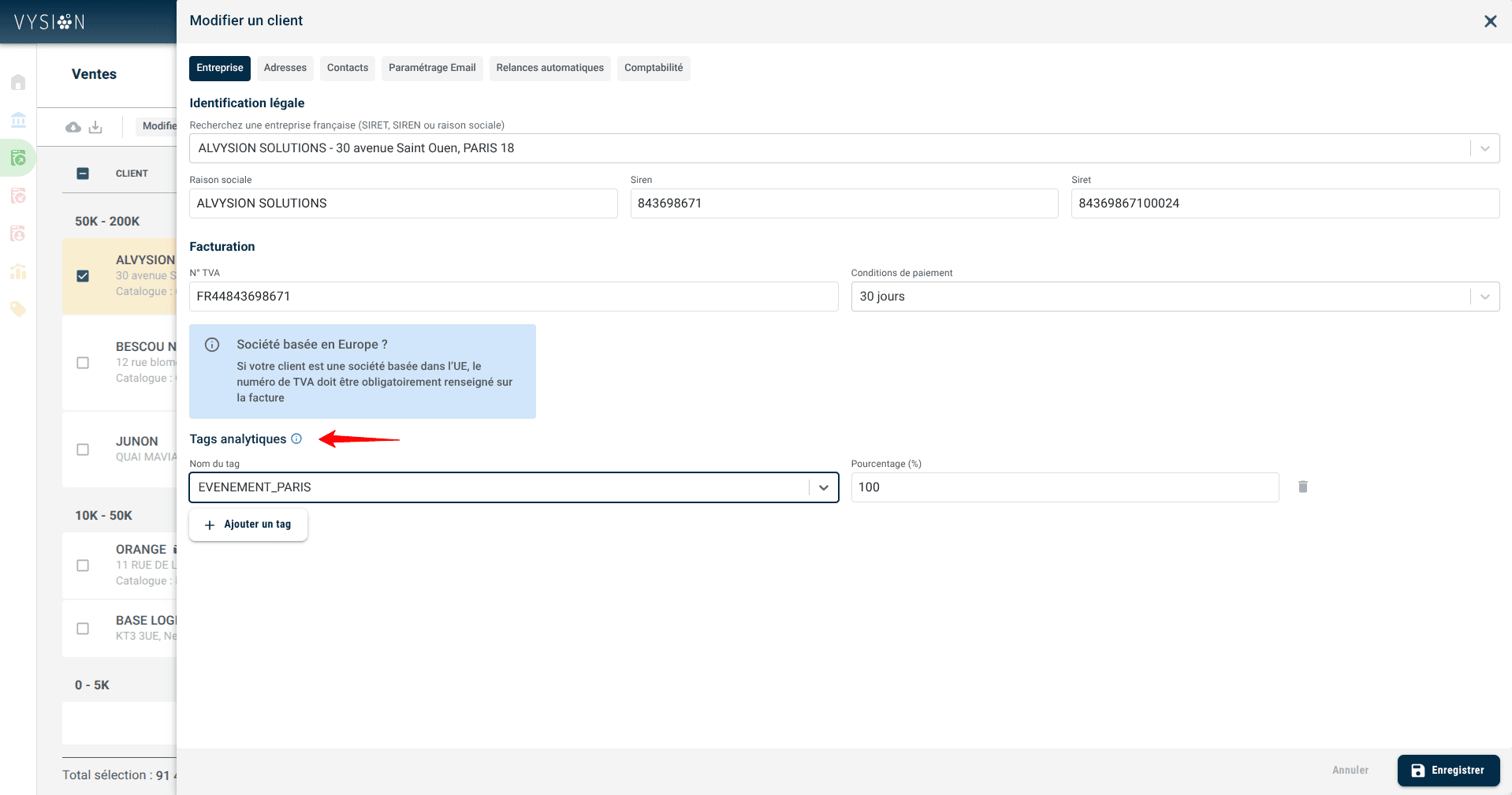Uncheck the ALVYSION client checkbox

83,276
